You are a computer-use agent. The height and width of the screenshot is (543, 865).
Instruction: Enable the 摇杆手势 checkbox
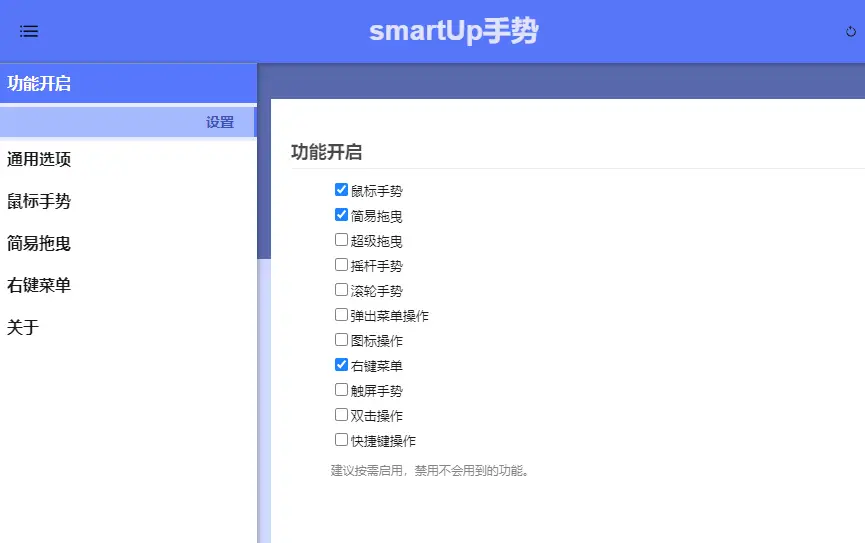point(341,265)
